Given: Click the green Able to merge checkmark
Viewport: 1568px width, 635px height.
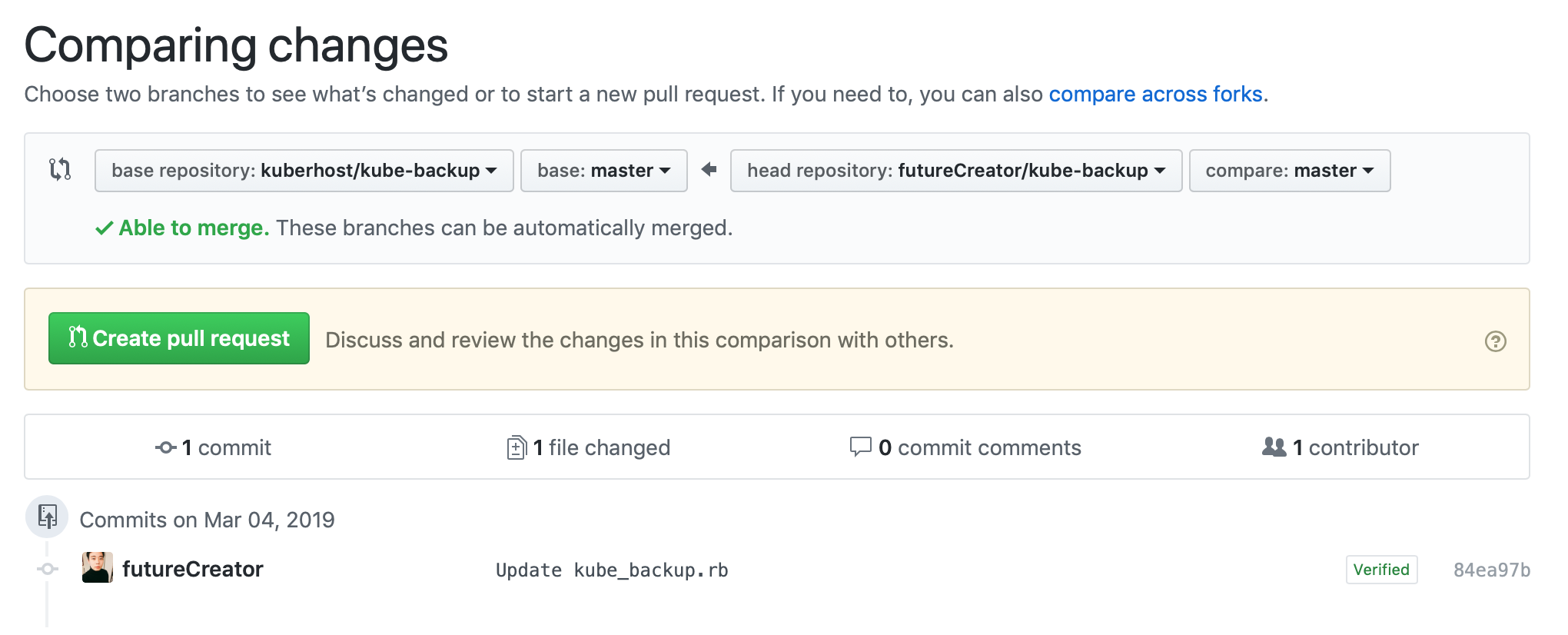Looking at the screenshot, I should (105, 228).
